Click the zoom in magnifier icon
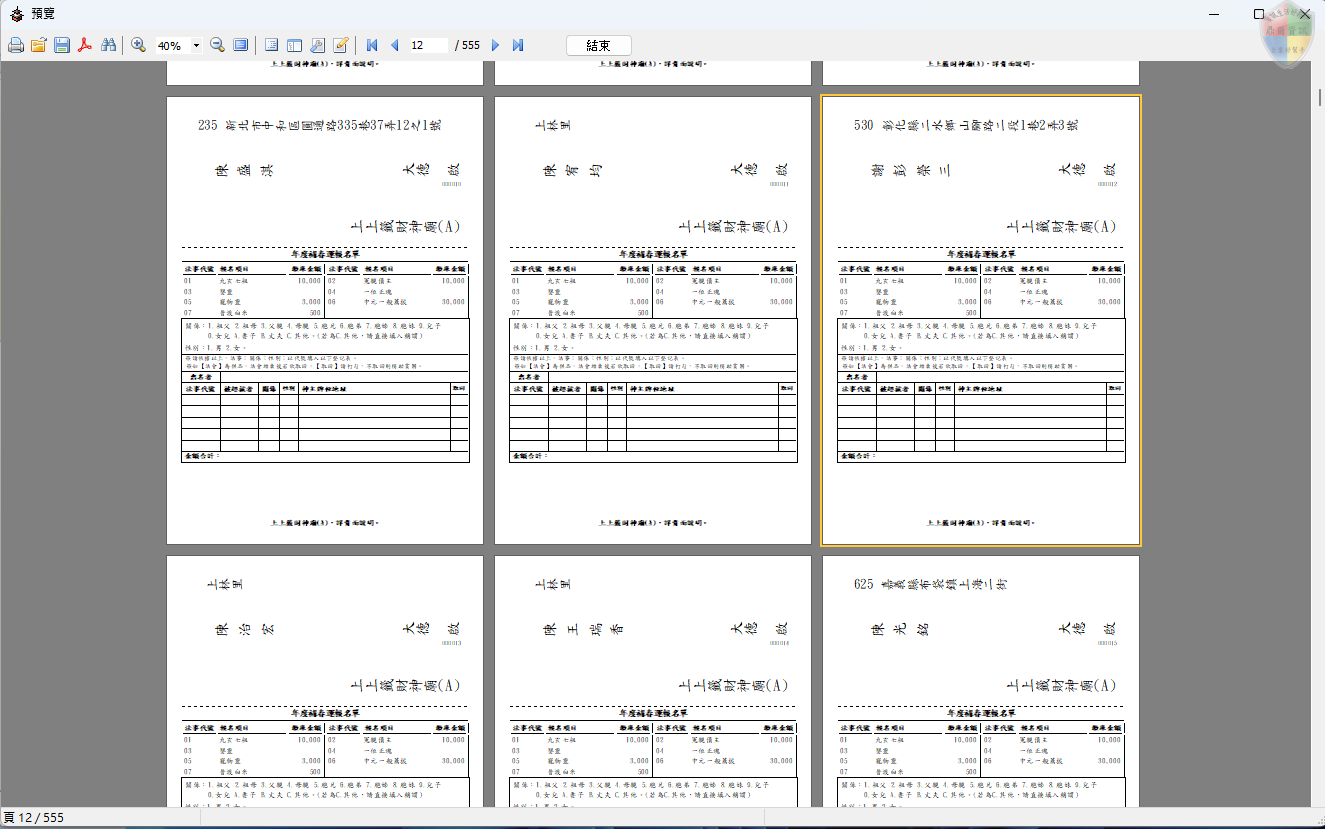This screenshot has width=1325, height=829. click(139, 46)
